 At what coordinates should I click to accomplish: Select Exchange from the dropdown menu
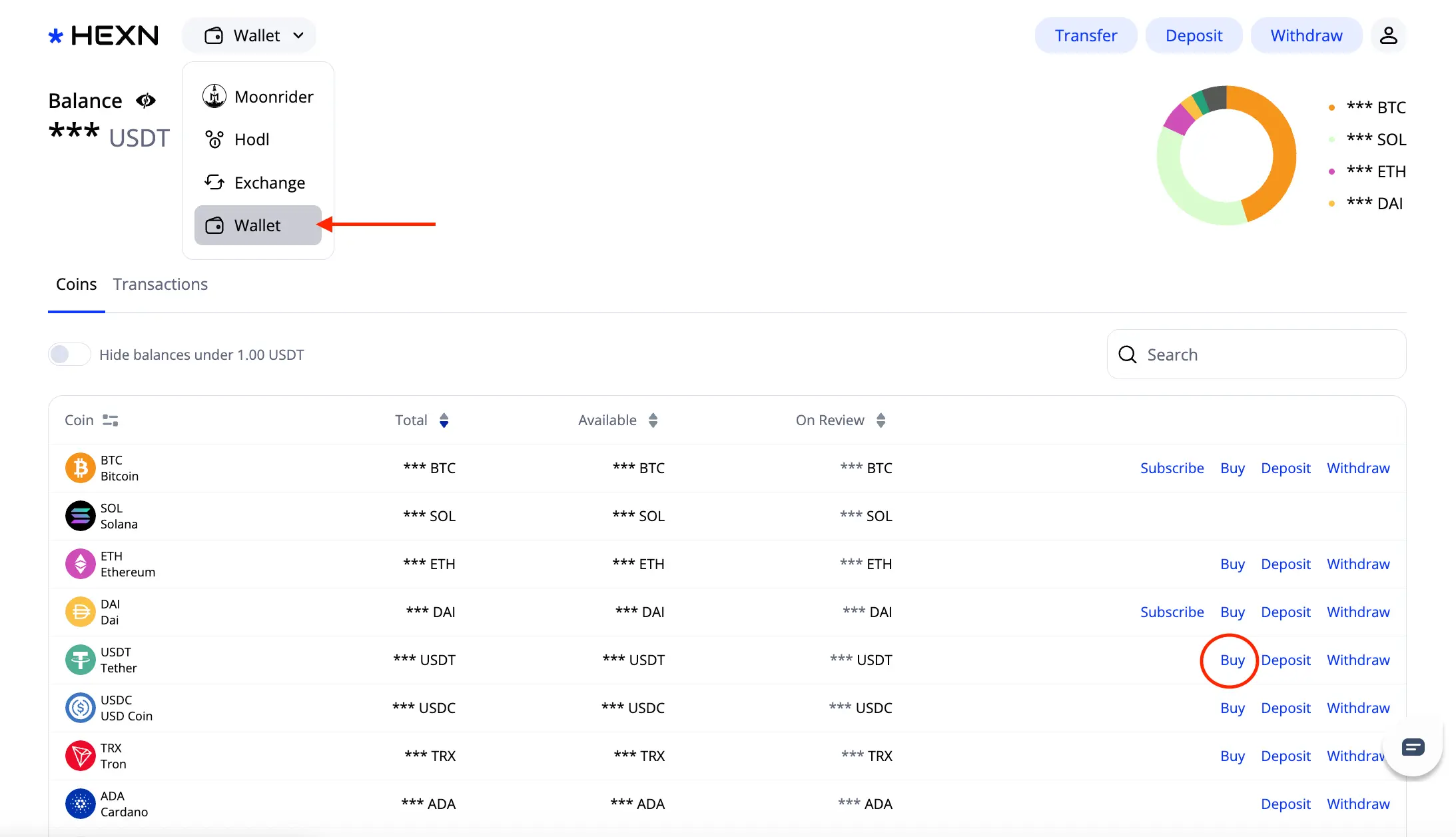[258, 182]
